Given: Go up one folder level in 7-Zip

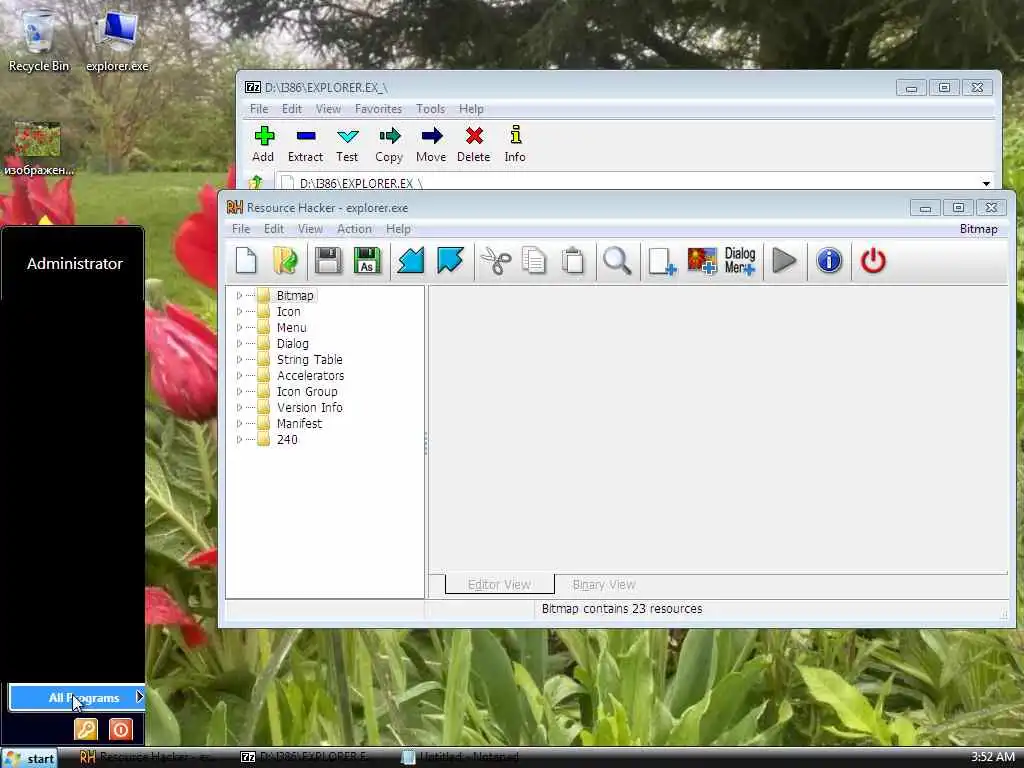Looking at the screenshot, I should click(255, 182).
